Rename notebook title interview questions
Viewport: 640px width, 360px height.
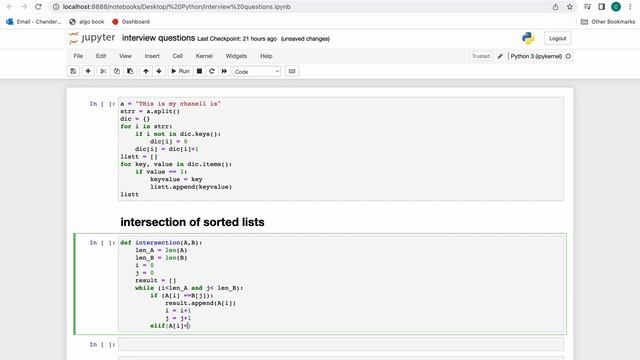tap(158, 38)
